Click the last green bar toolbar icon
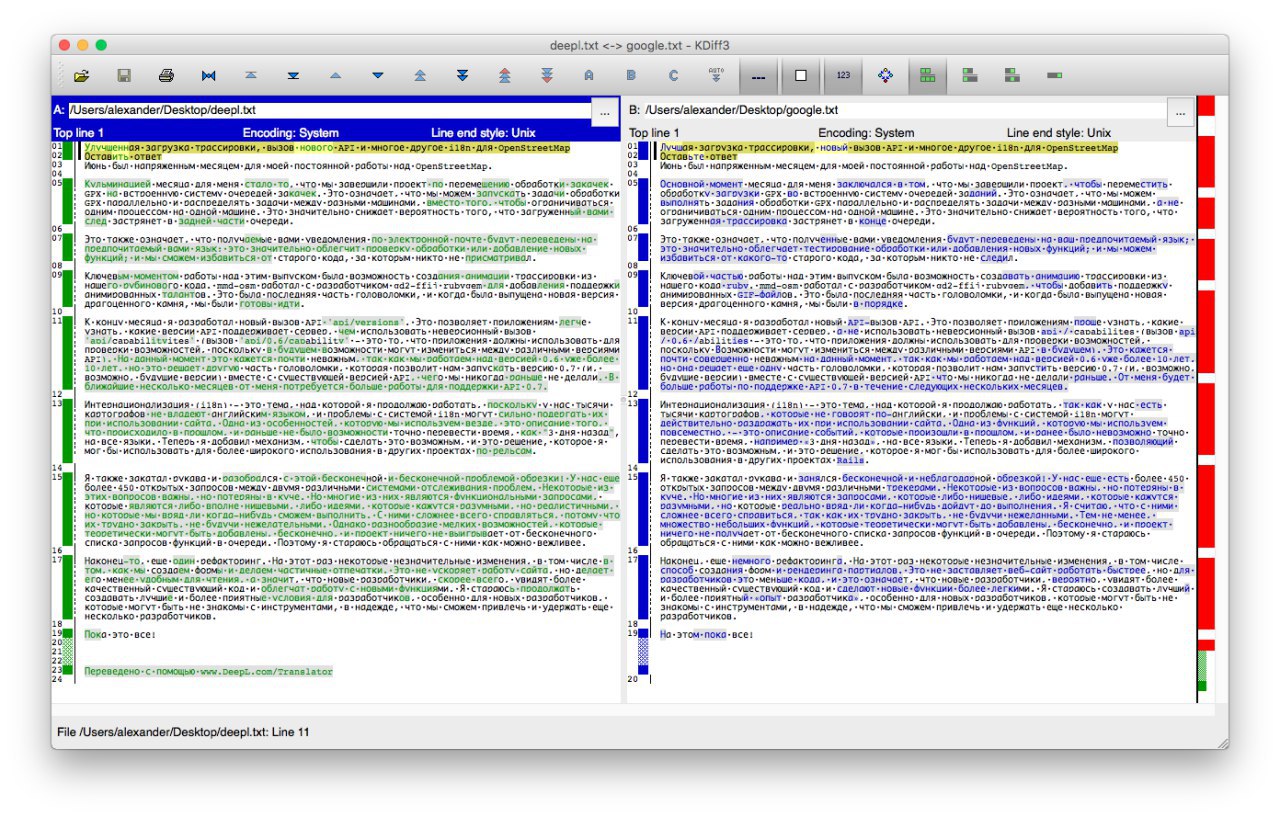Viewport: 1280px width, 817px height. pos(1054,75)
